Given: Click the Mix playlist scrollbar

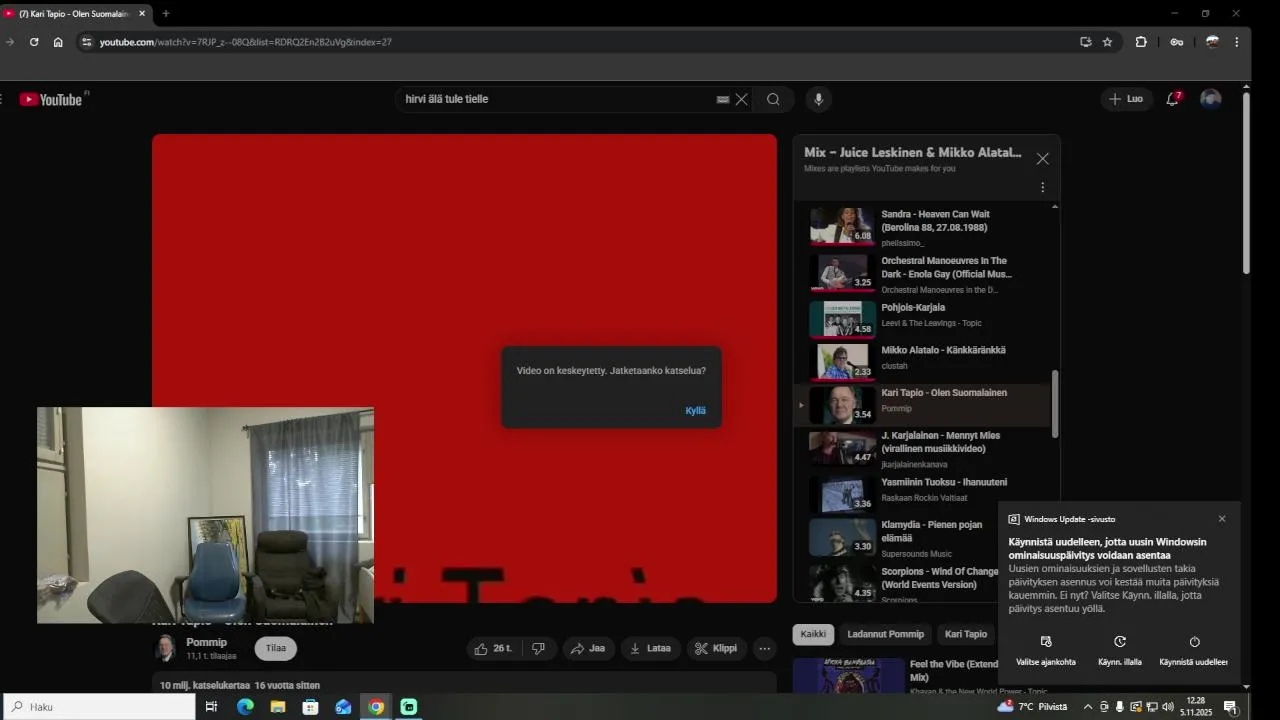Looking at the screenshot, I should tap(1055, 404).
